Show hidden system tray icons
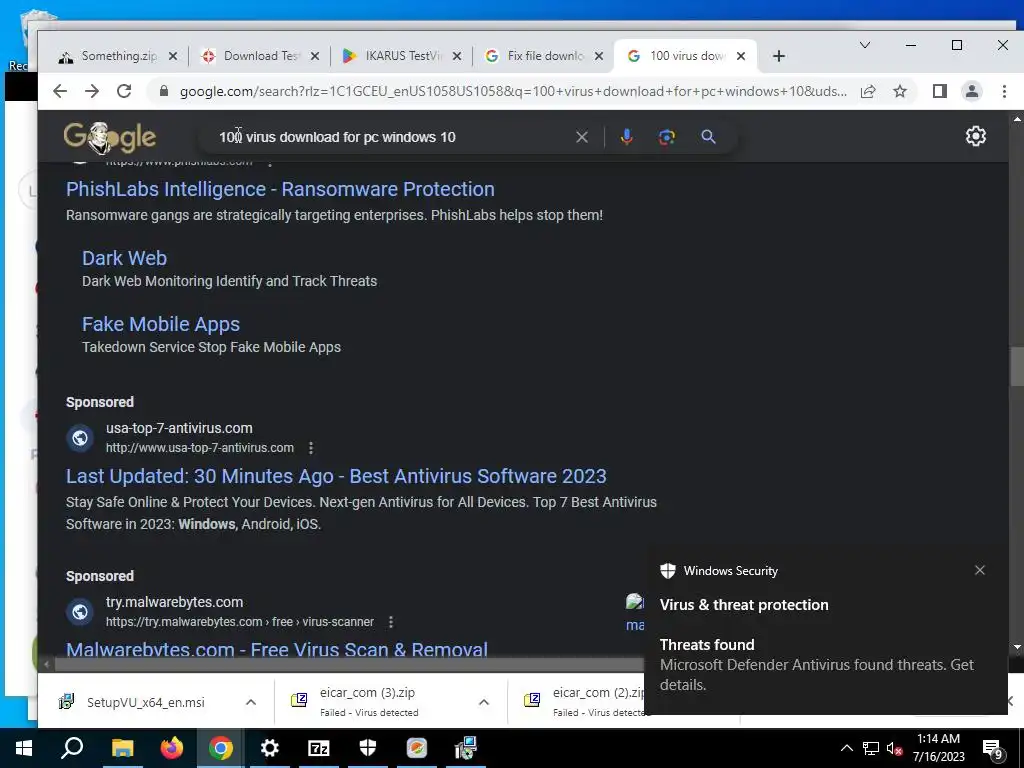Image resolution: width=1024 pixels, height=768 pixels. [846, 748]
